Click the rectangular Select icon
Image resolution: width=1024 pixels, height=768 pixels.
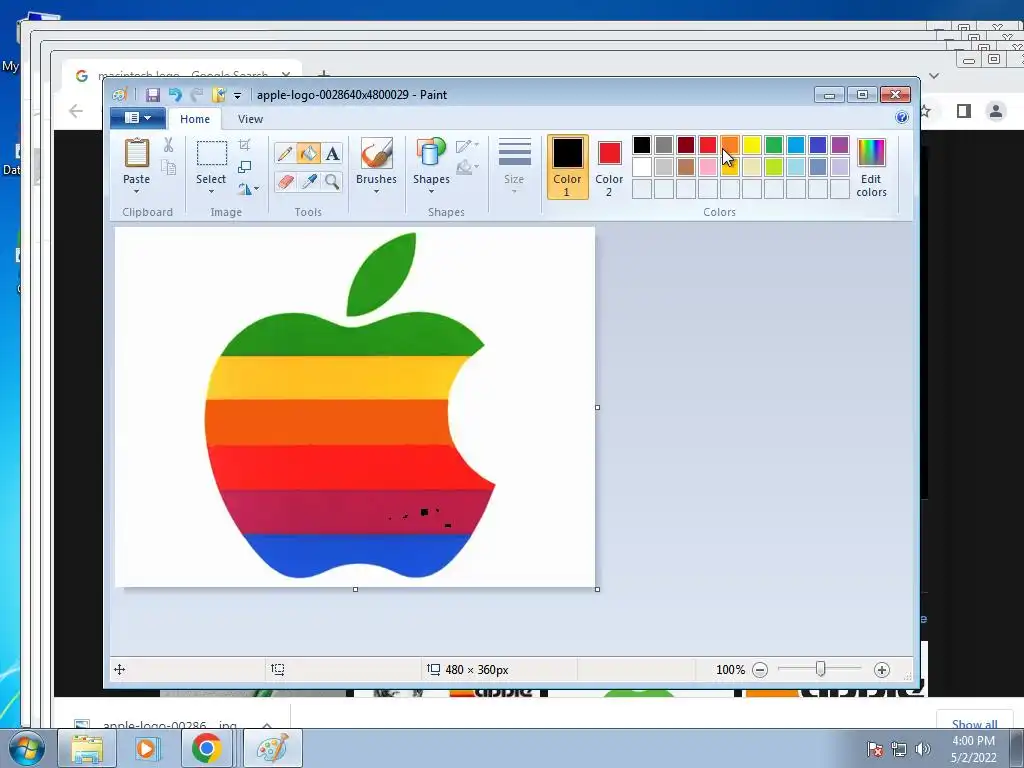[212, 153]
